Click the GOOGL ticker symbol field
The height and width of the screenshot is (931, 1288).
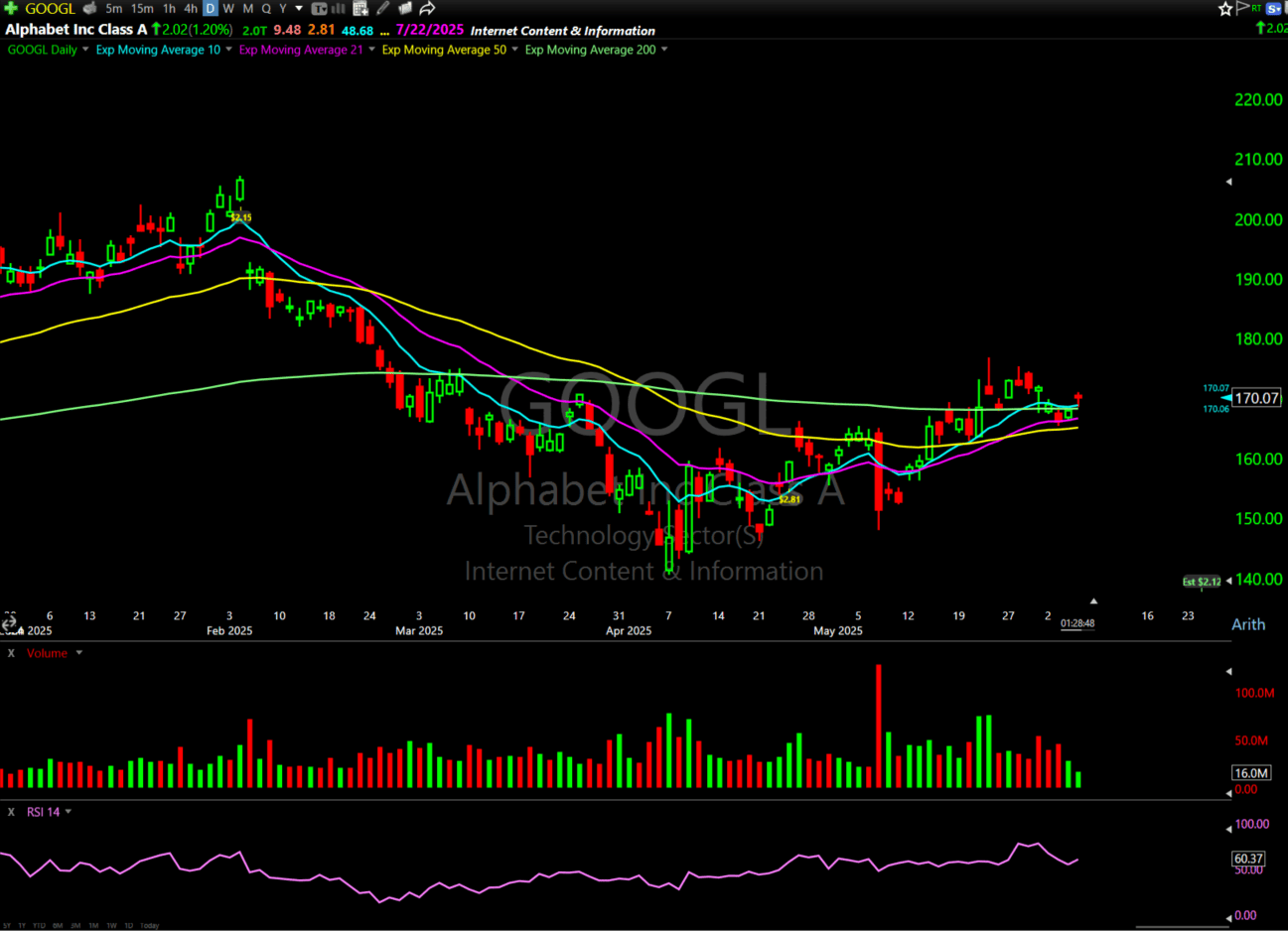pyautogui.click(x=50, y=9)
